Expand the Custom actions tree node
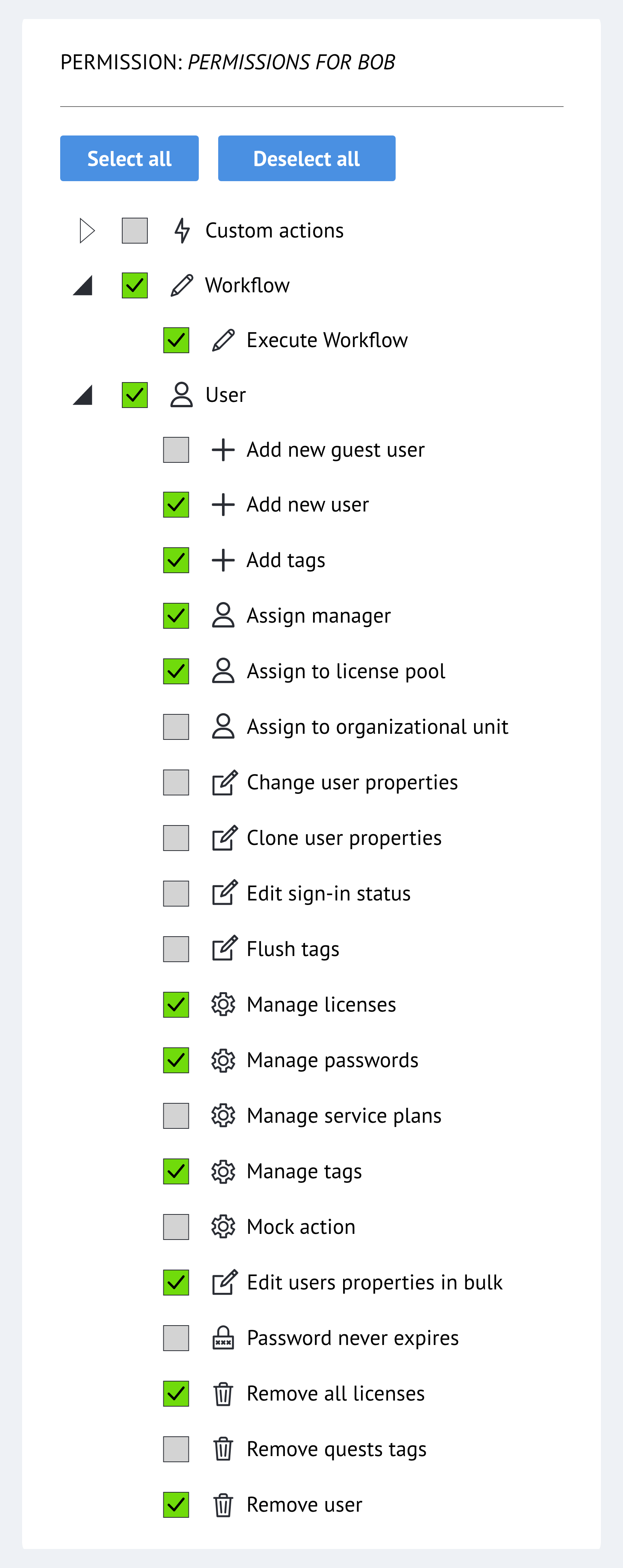 [86, 230]
